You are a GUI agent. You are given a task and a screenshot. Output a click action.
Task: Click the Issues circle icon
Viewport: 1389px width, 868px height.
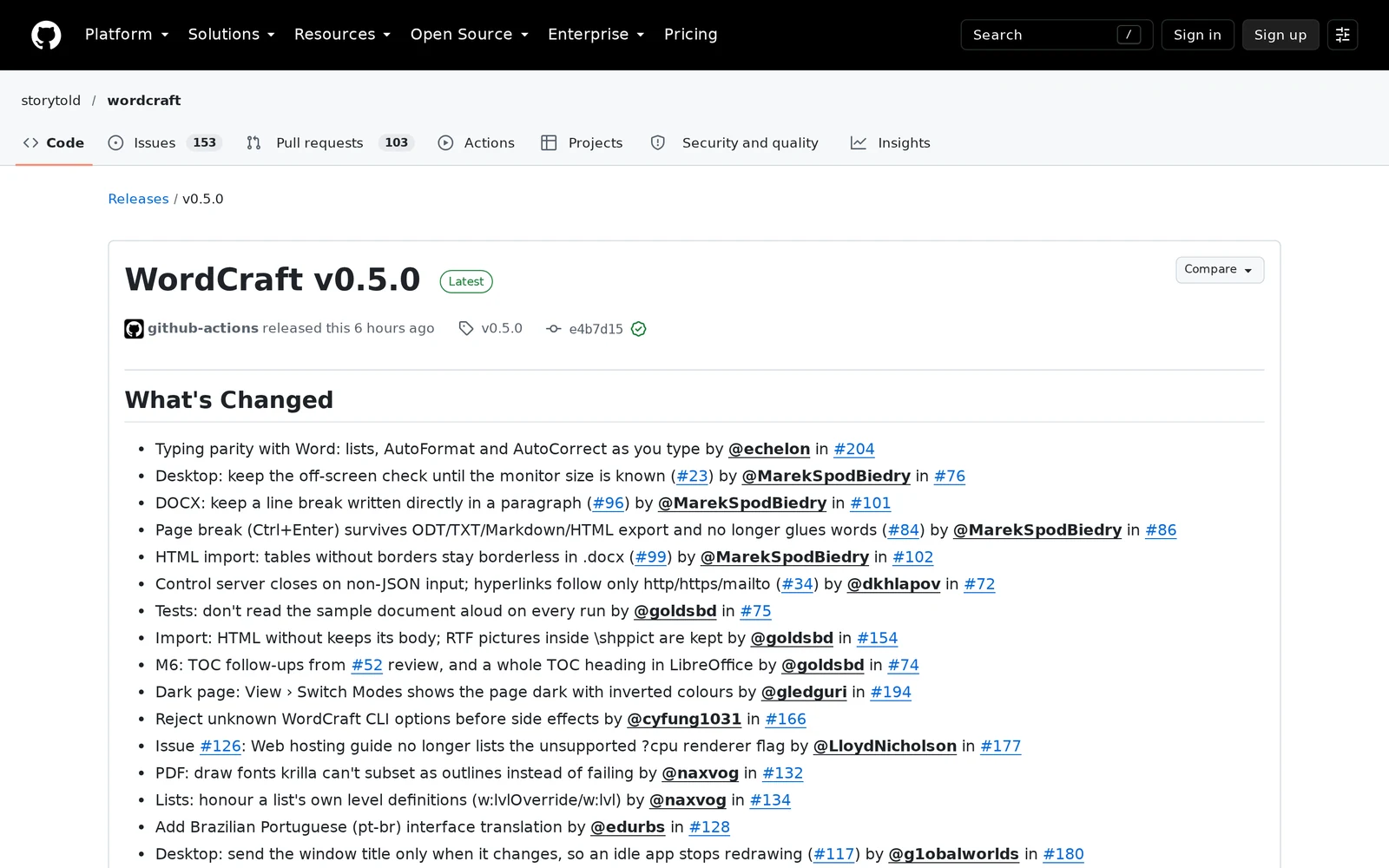(x=115, y=143)
